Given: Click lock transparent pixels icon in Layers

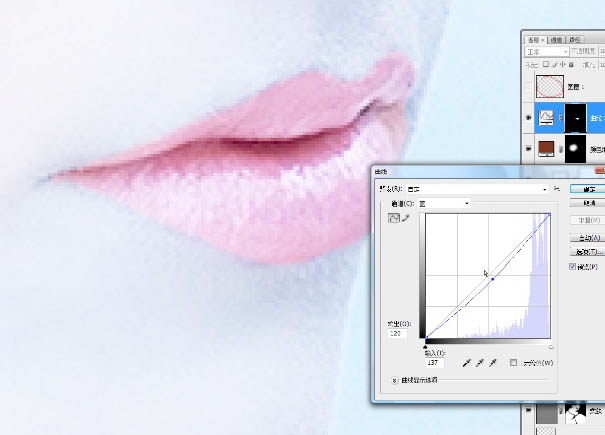Looking at the screenshot, I should 546,64.
